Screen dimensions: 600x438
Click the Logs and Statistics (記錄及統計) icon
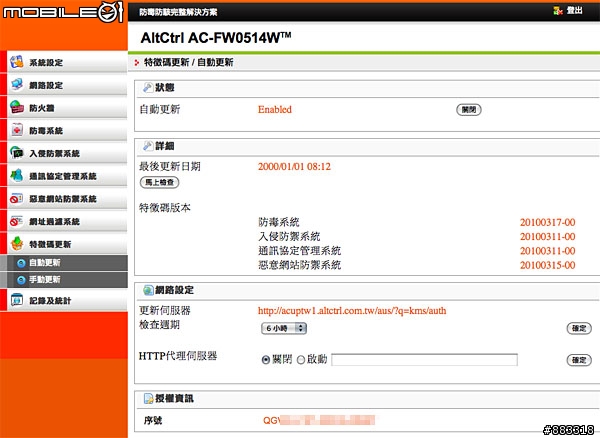click(x=17, y=300)
